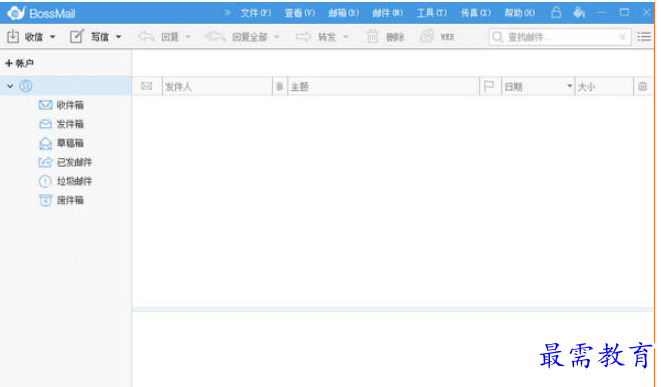Click the sent mail share icon

point(46,162)
